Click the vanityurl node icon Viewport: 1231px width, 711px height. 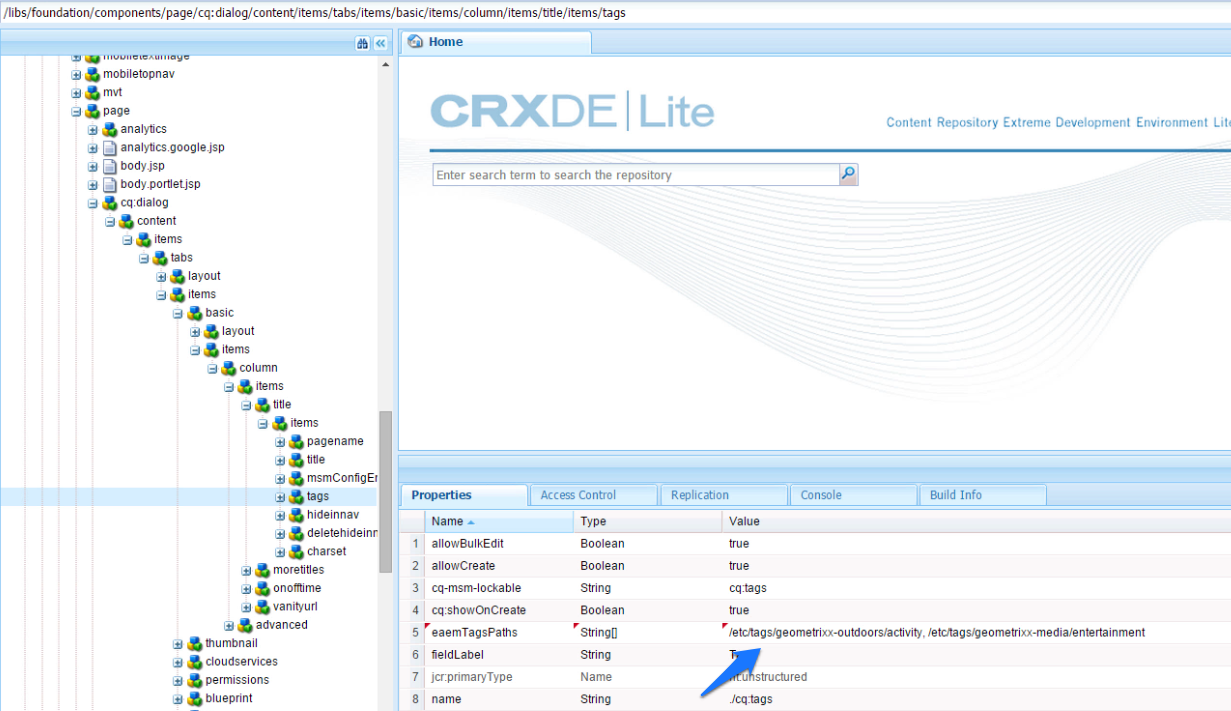262,606
